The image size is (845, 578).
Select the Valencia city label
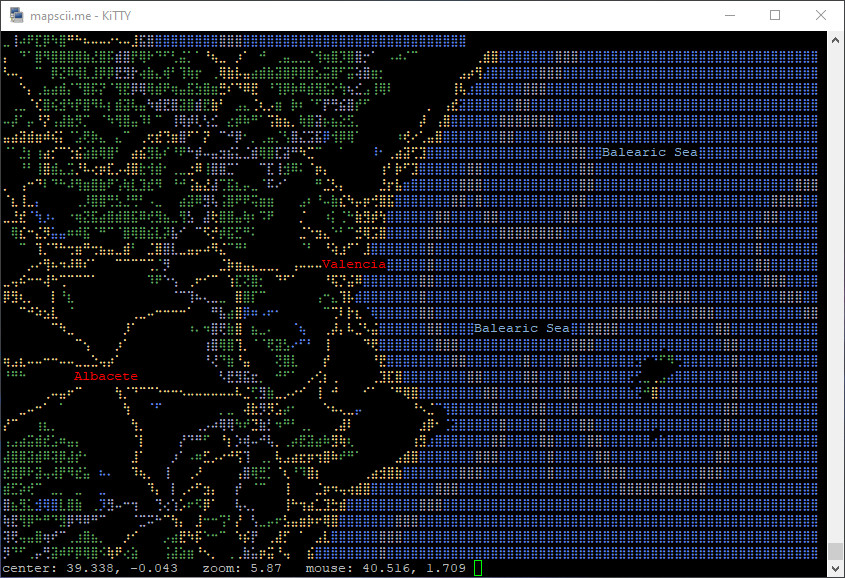353,263
